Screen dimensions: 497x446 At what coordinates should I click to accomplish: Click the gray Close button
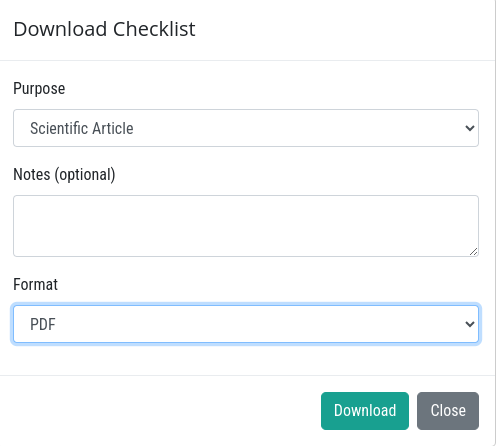pos(448,411)
